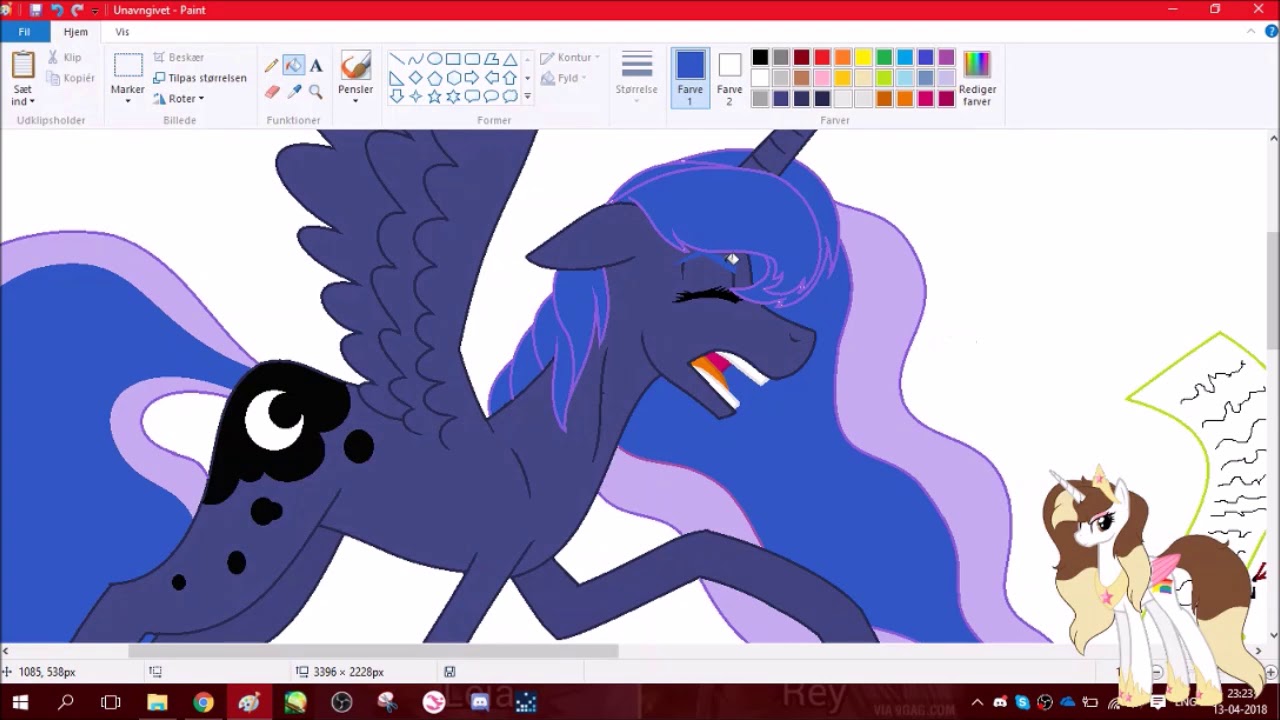Choose the Oval shape

pos(434,59)
